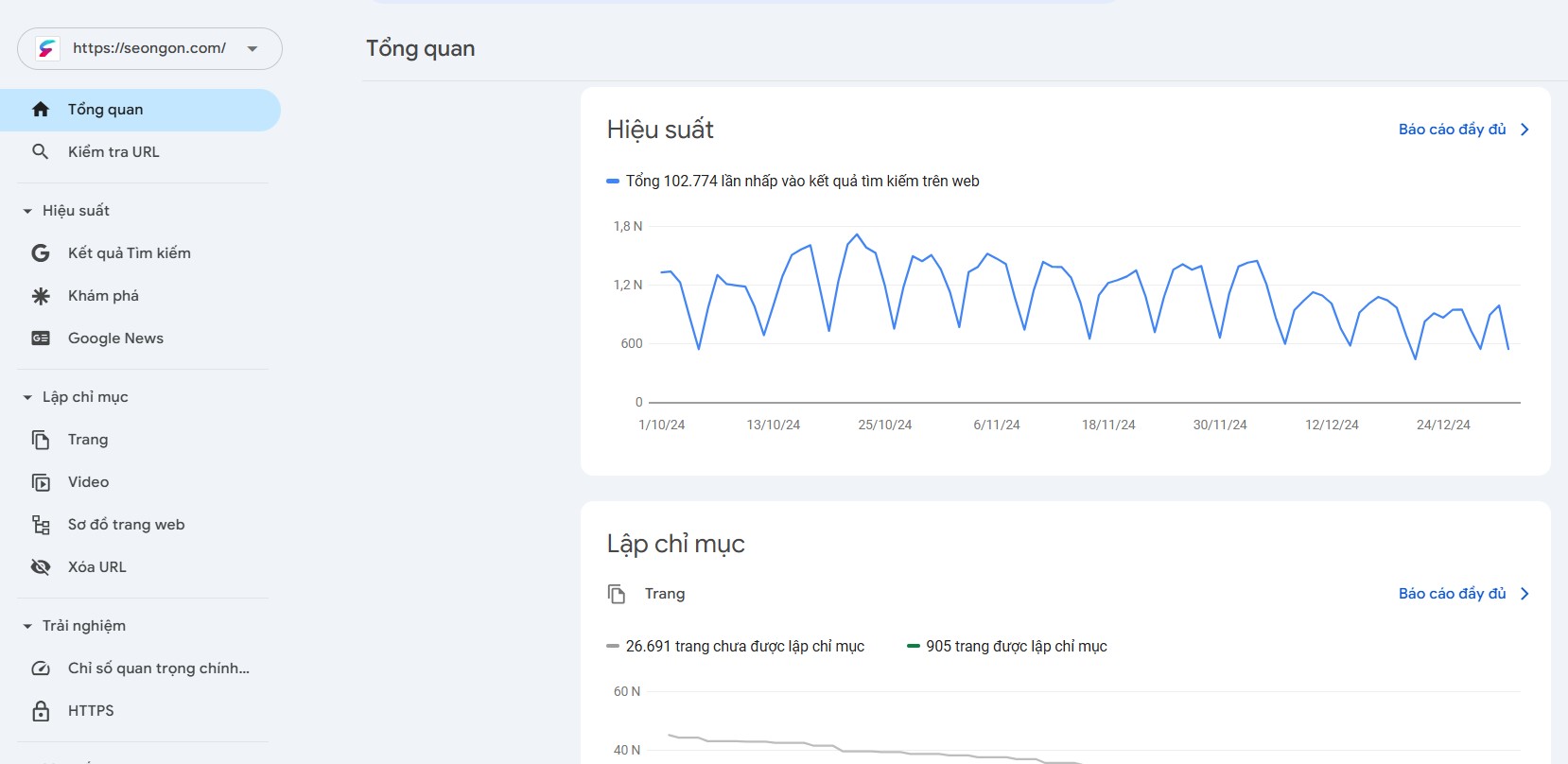The image size is (1568, 764).
Task: Click the 13/10/24 date label on chart
Action: [774, 425]
